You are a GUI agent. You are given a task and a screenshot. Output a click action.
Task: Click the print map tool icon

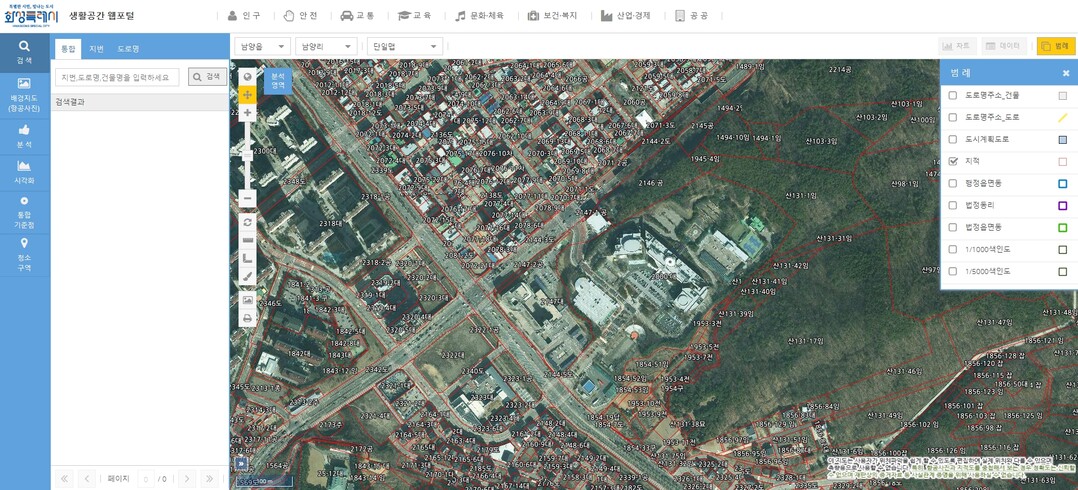247,318
